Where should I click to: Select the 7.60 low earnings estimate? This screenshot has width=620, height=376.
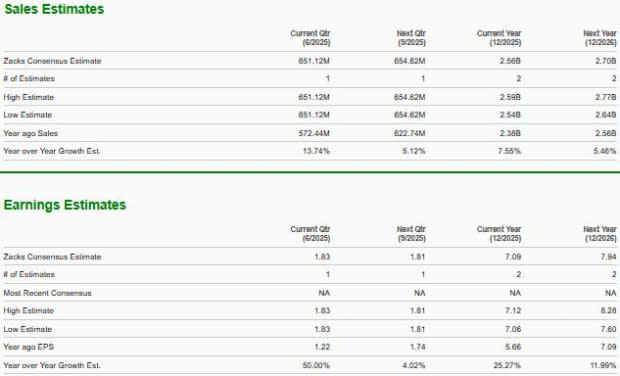tap(609, 329)
